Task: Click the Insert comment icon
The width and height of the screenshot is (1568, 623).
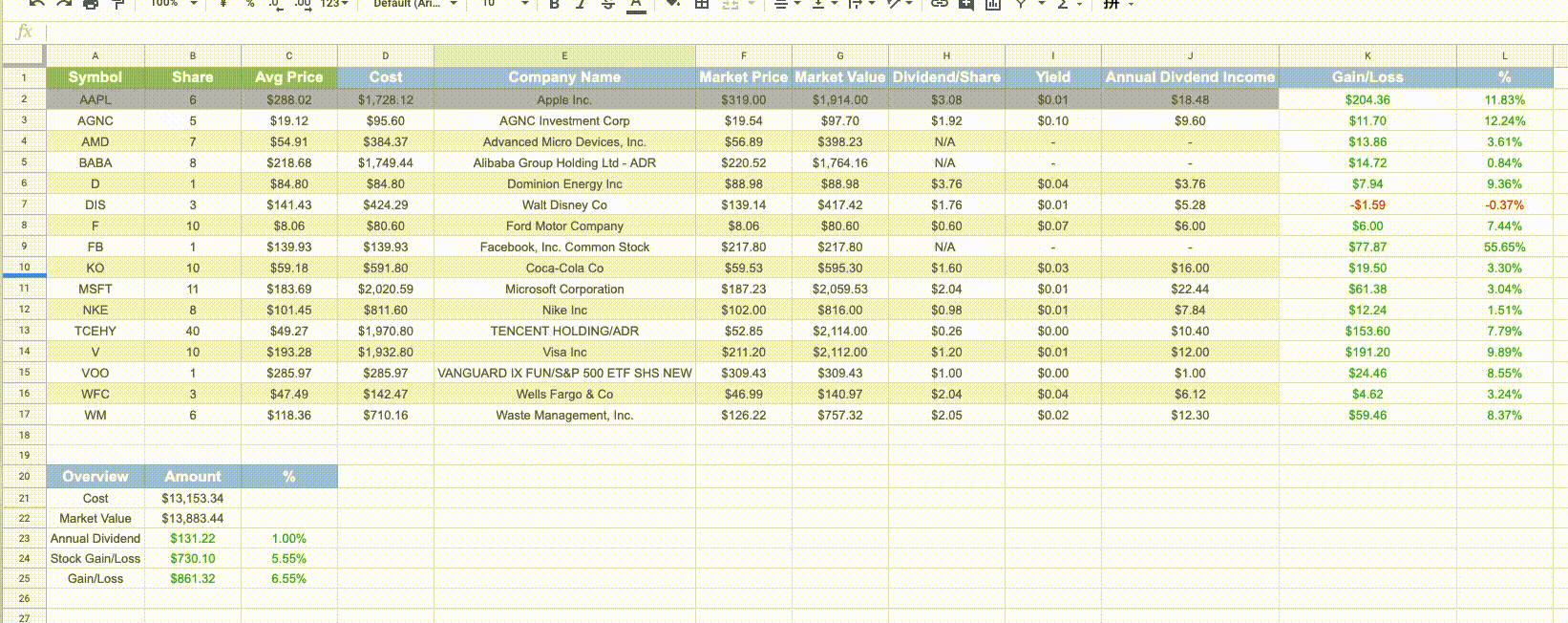Action: (966, 4)
